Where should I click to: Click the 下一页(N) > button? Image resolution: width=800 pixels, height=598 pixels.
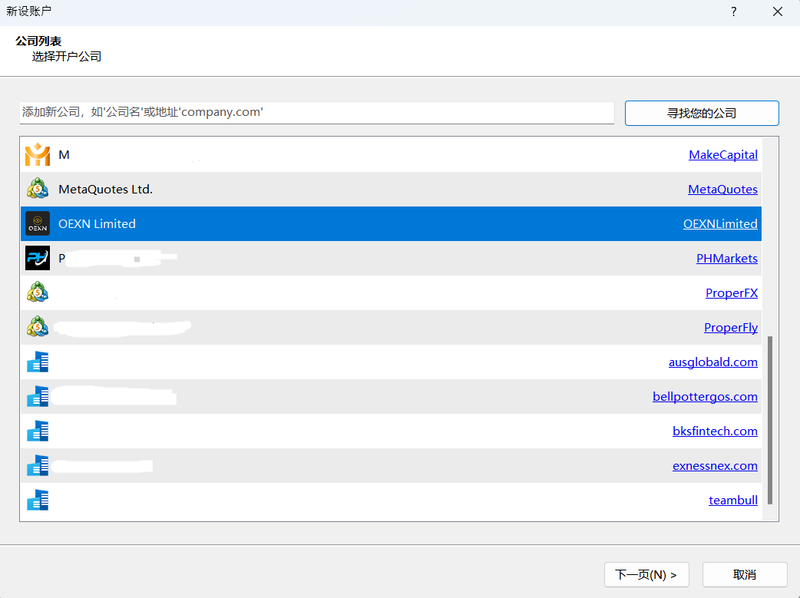646,575
